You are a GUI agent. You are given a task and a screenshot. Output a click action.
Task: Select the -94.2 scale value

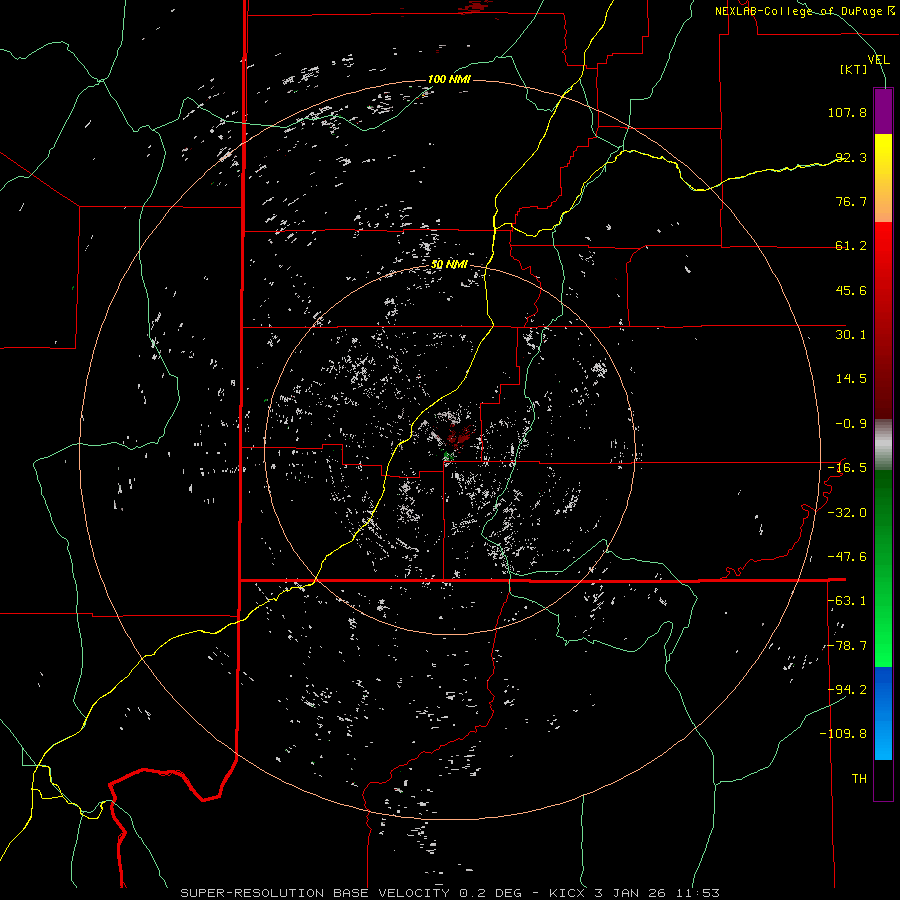click(847, 689)
